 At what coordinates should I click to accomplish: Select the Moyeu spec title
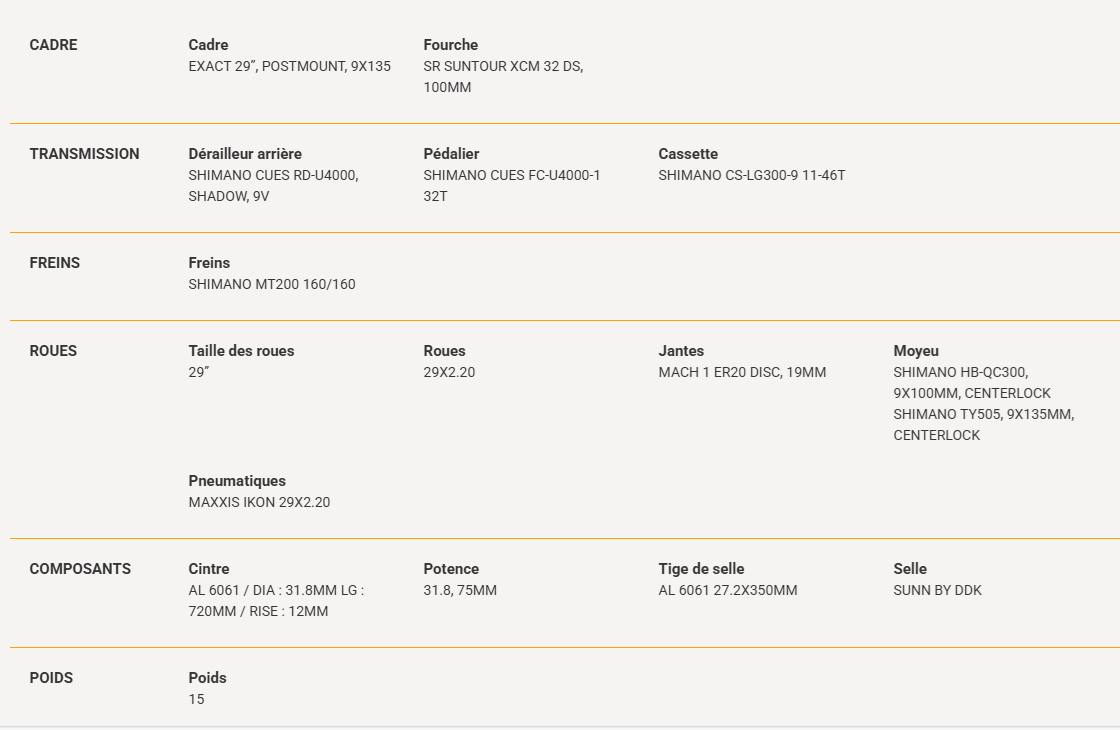pyautogui.click(x=916, y=351)
